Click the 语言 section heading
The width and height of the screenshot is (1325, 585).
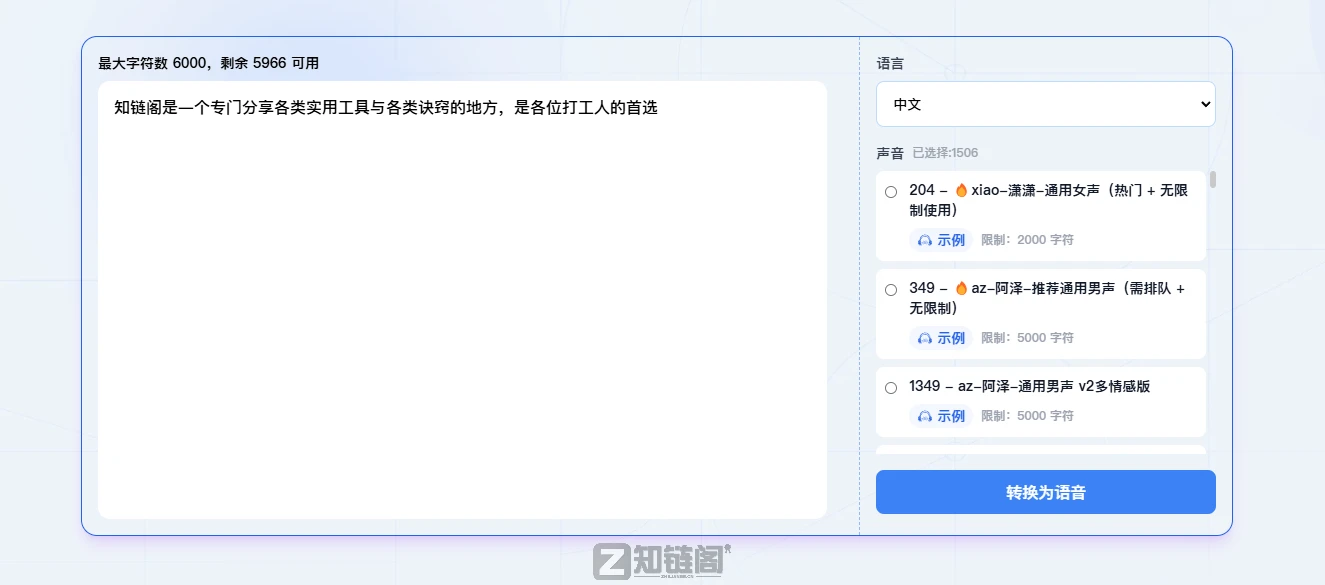[890, 63]
